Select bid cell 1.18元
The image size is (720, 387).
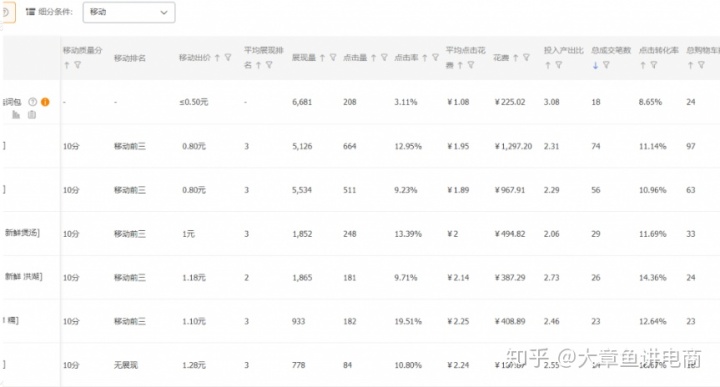click(194, 278)
